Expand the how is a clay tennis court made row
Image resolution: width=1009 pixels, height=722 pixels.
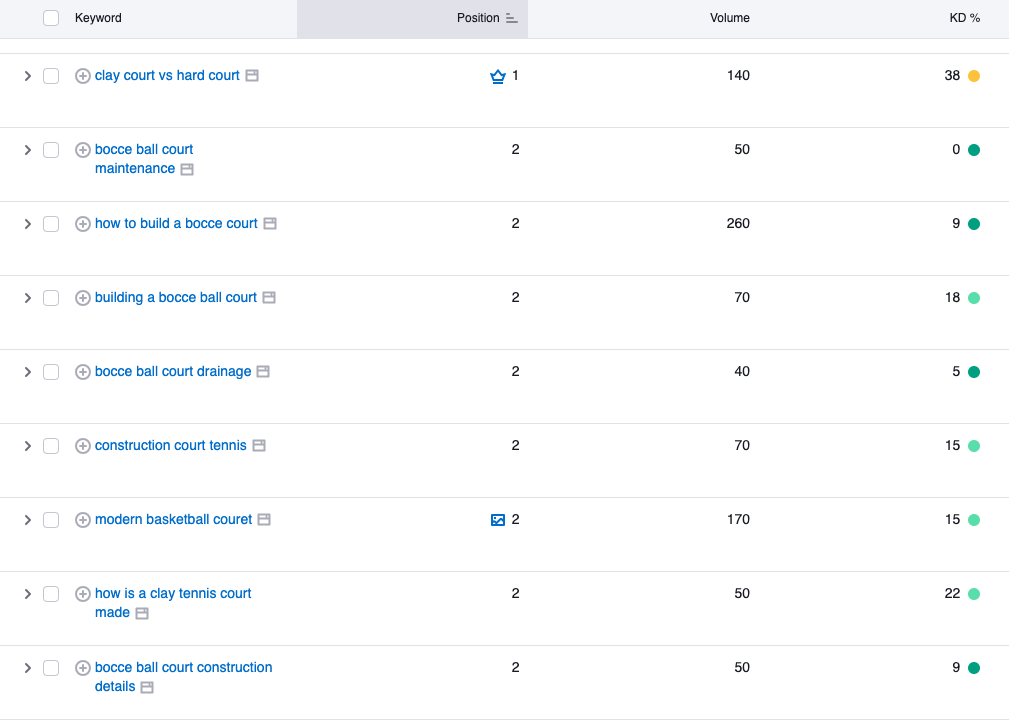(x=28, y=594)
